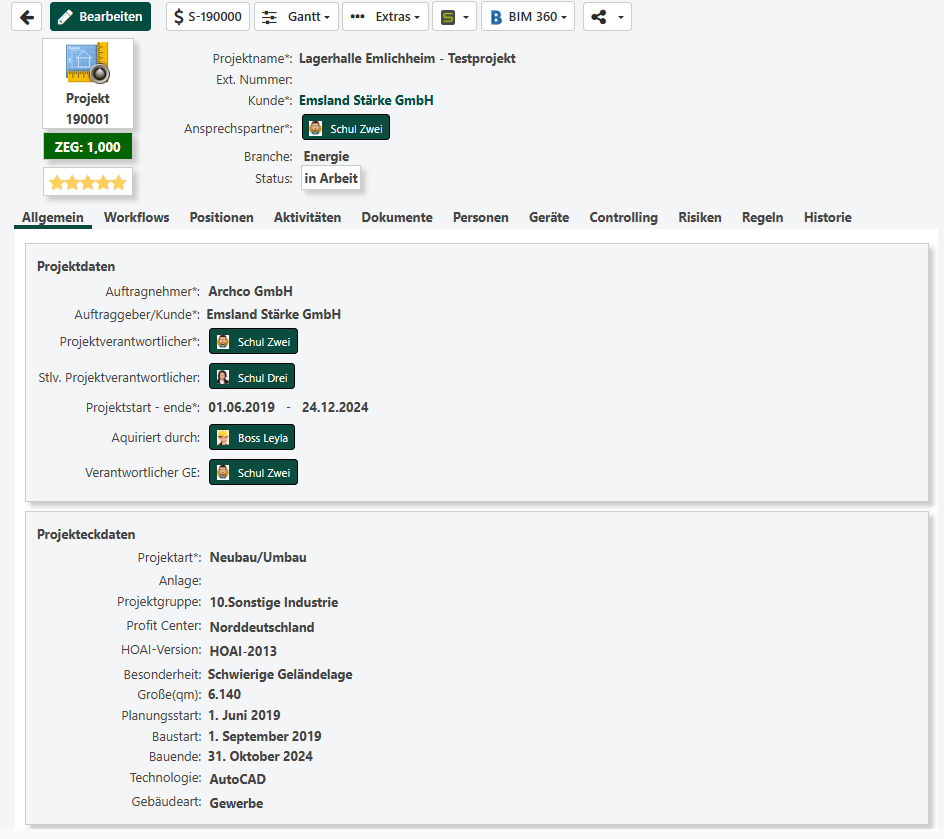Switch to the Dokumente tab
Screen dimensions: 944x839
(397, 217)
